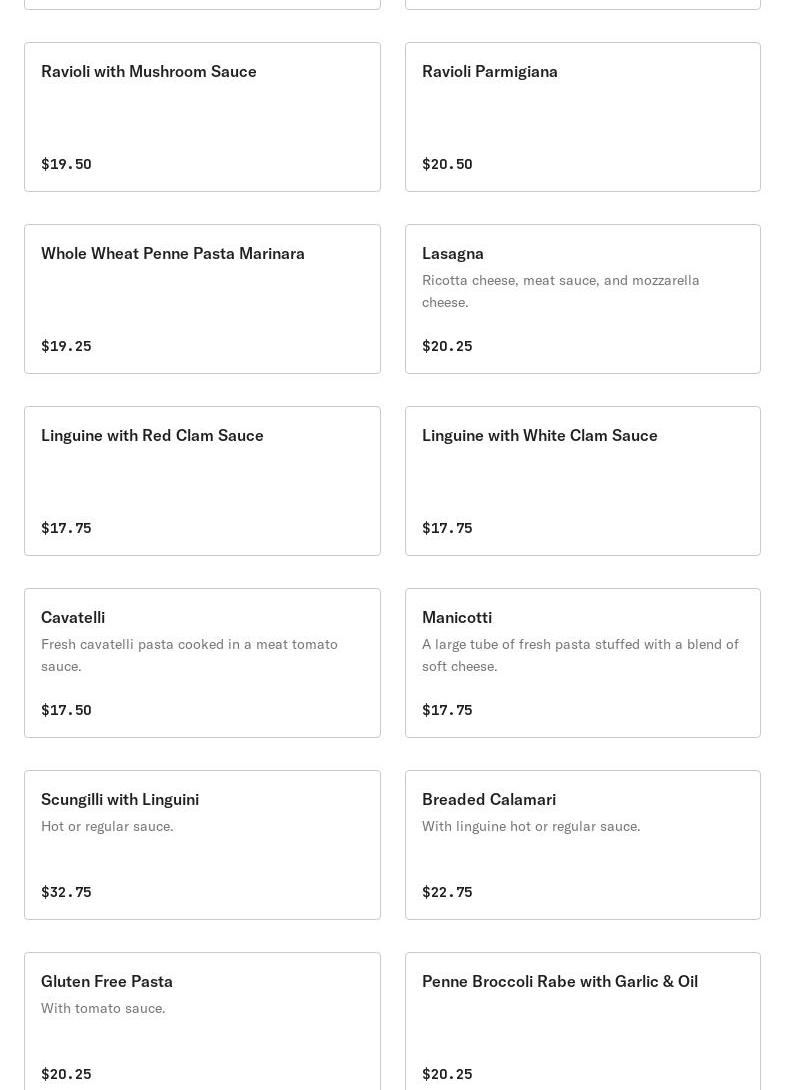Click the $32.75 Scungilli price
785x1090 pixels.
66,892
